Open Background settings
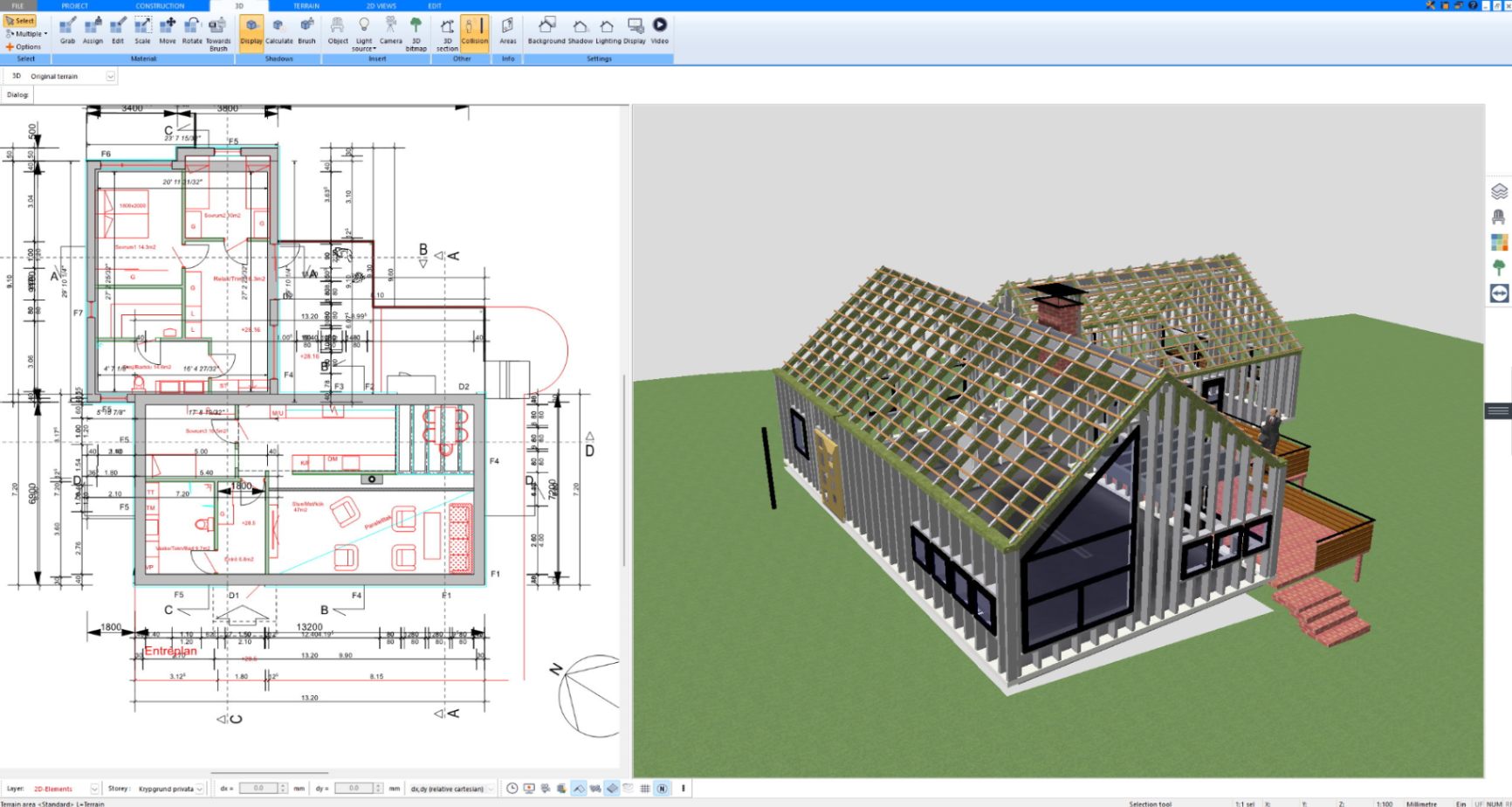This screenshot has width=1512, height=807. coord(546,31)
